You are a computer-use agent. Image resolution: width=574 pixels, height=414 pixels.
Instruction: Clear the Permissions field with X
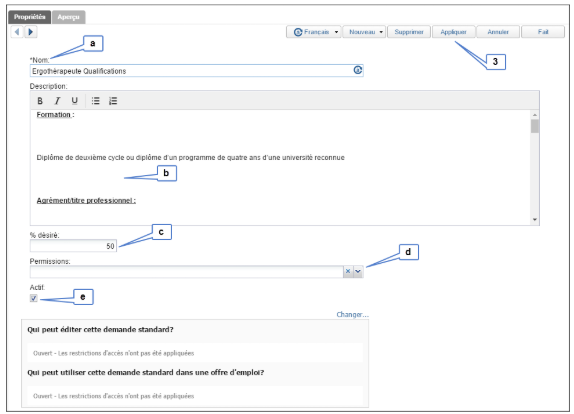click(348, 272)
